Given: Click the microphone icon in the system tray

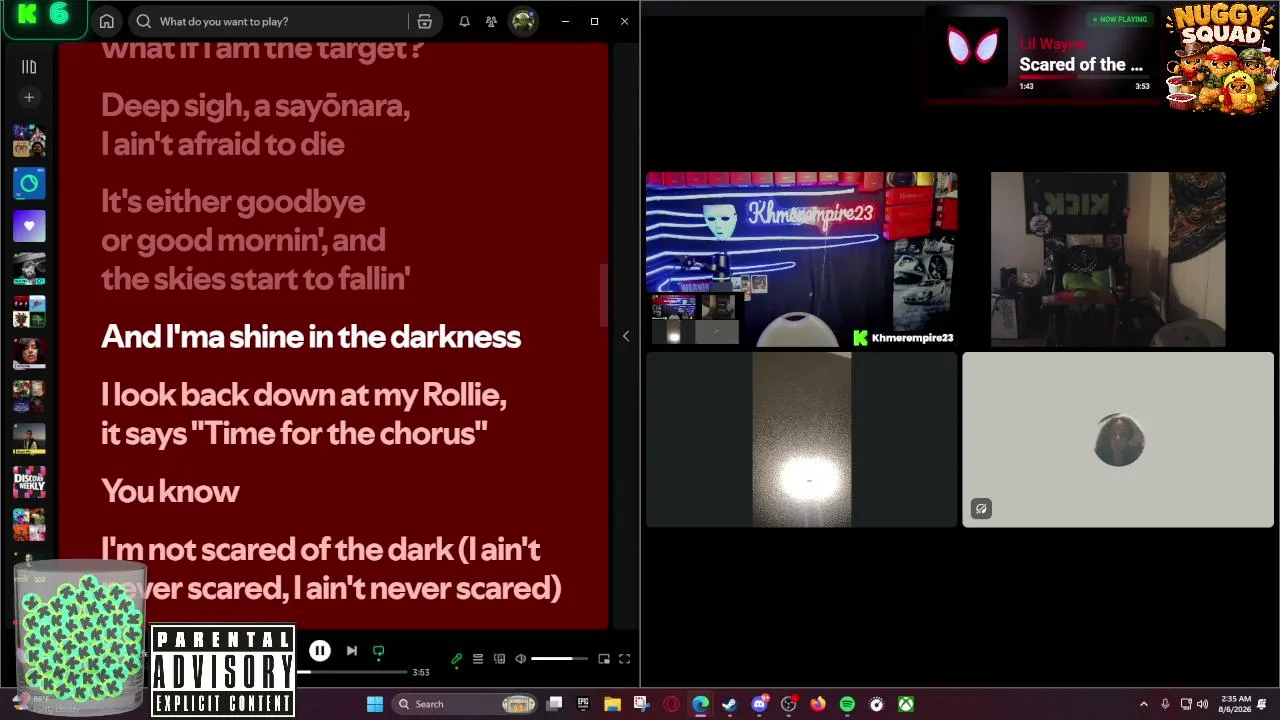Looking at the screenshot, I should pyautogui.click(x=1165, y=704).
